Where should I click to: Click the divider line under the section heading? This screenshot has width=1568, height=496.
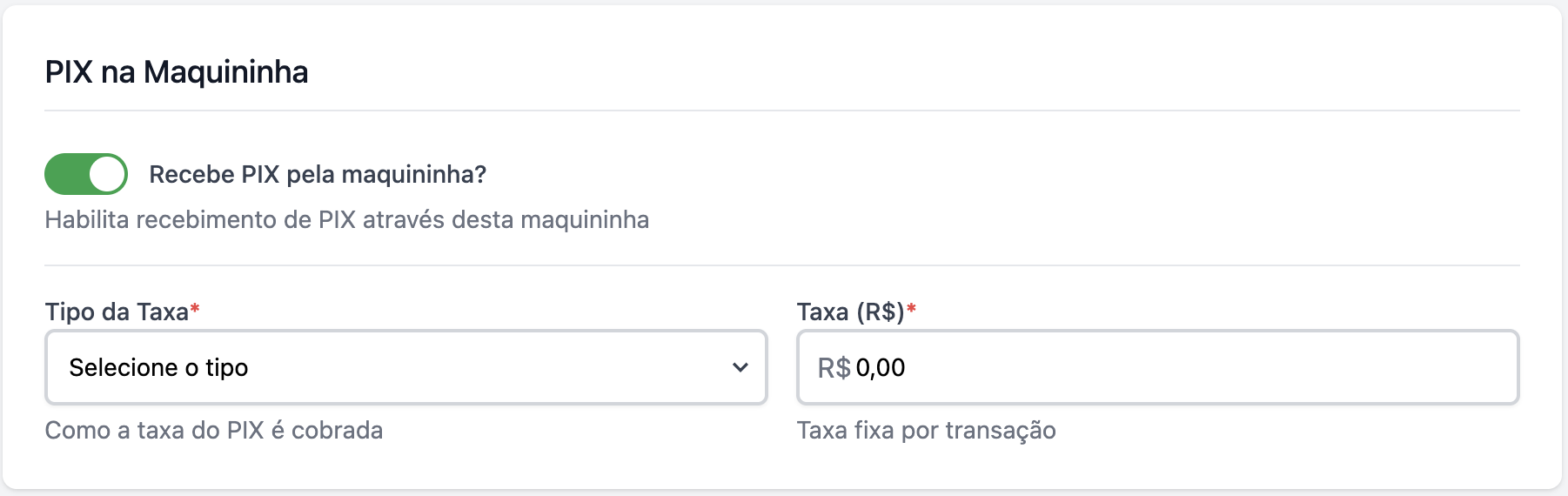coord(781,111)
